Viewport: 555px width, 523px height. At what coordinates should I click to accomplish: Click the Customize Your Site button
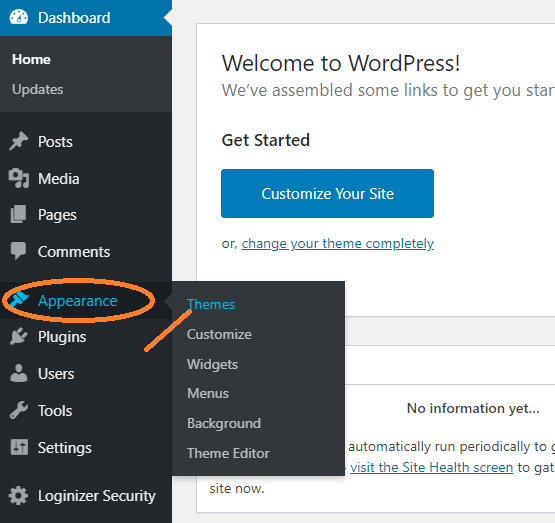pos(327,194)
